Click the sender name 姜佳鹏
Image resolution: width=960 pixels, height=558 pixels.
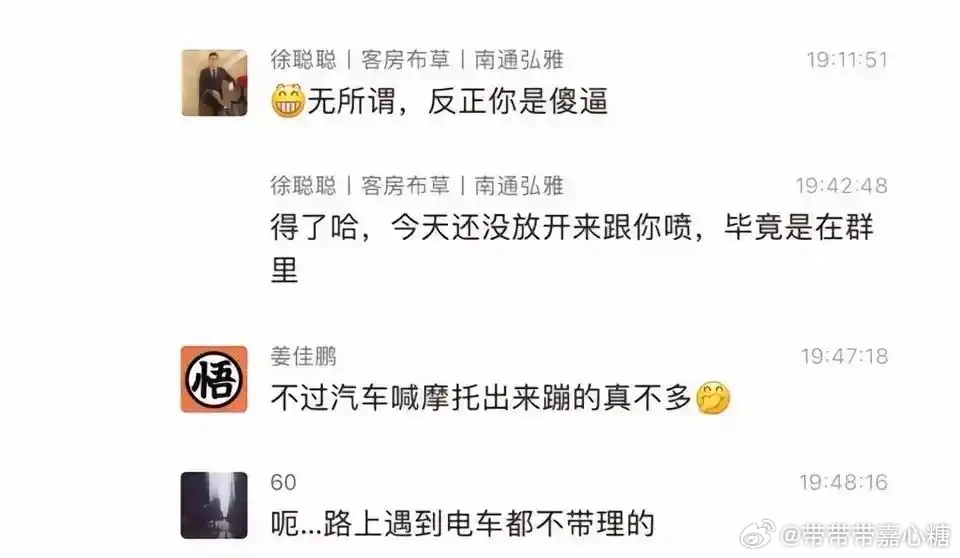304,356
